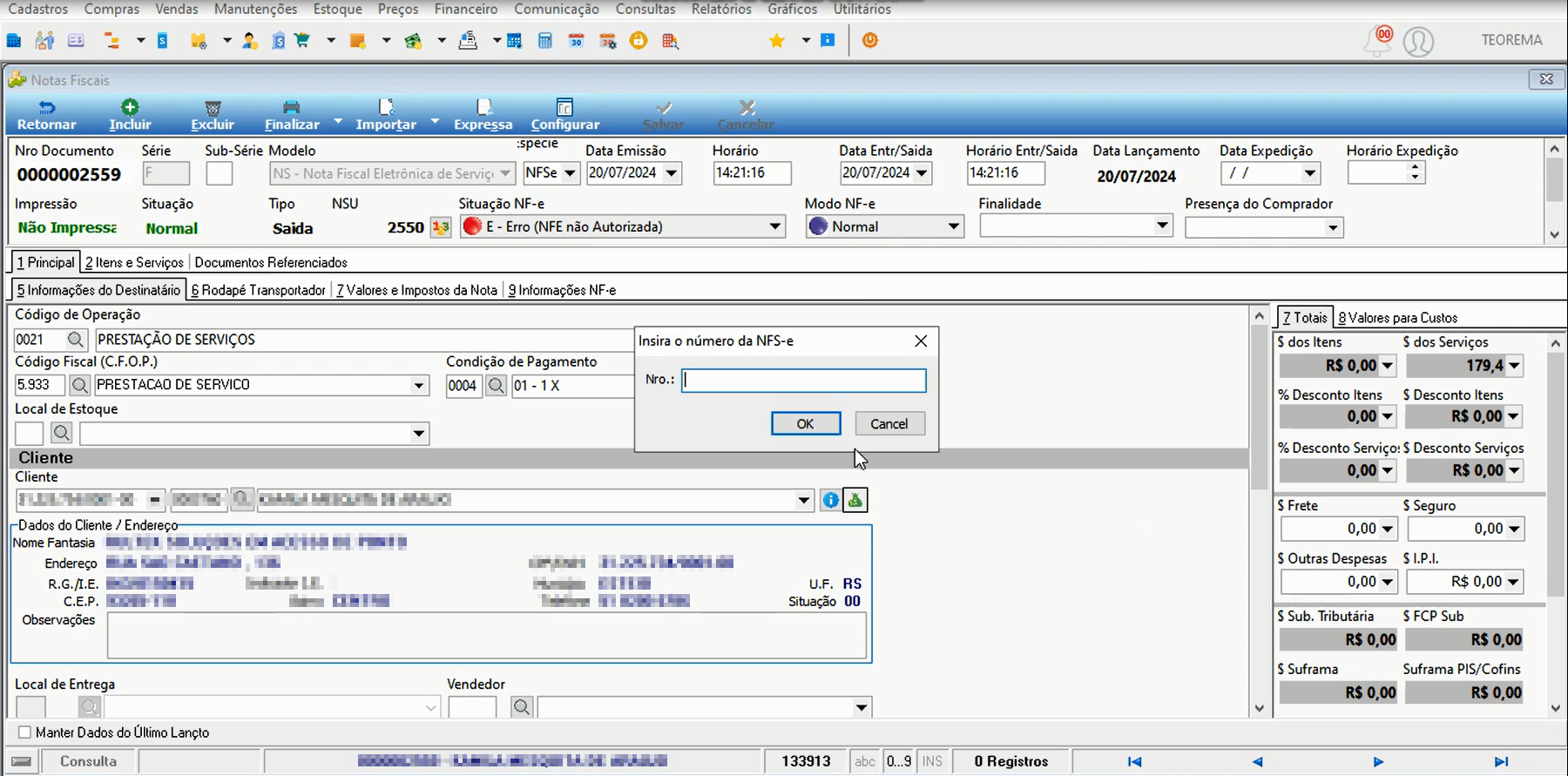Open the Modo NF-e Normal dropdown
This screenshot has height=776, width=1568.
[953, 226]
